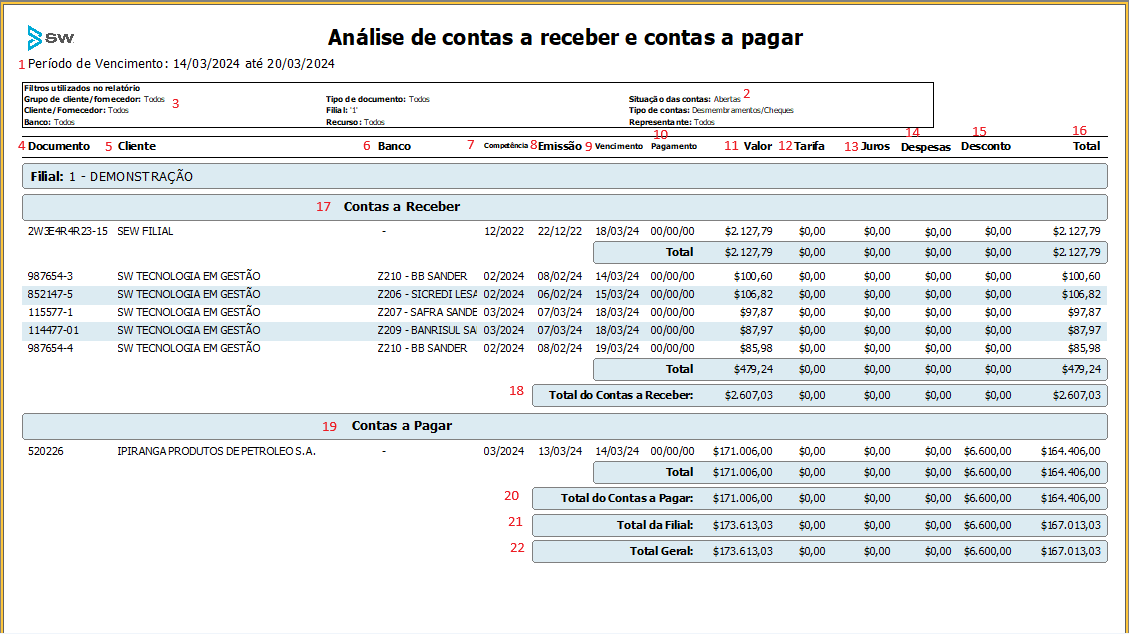1129x634 pixels.
Task: Click the 'Representante: Todos' filter line
Action: point(671,122)
